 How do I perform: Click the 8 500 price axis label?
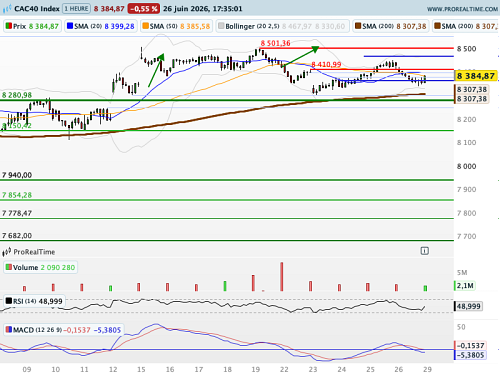(x=466, y=49)
